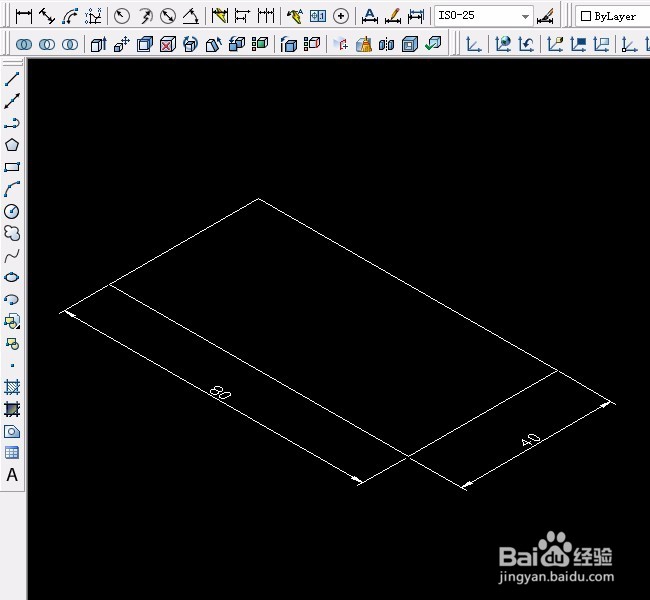Select the Color Edges tool
This screenshot has height=600, width=650.
click(x=312, y=44)
